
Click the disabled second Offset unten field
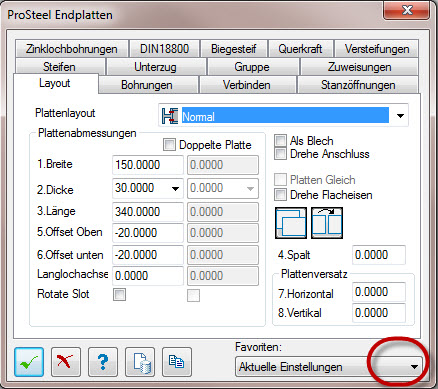pyautogui.click(x=223, y=255)
